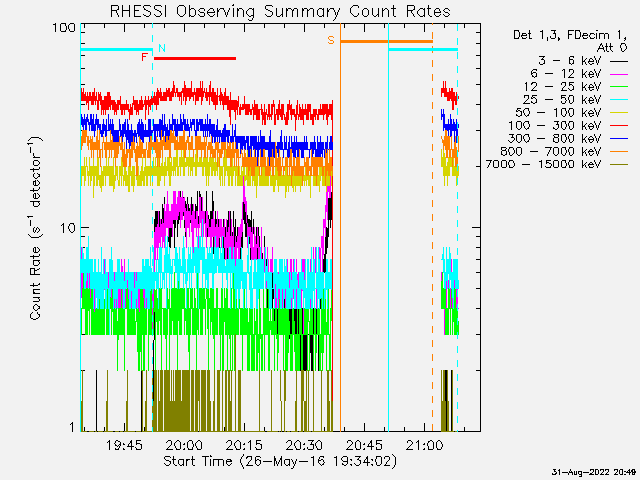Click the solid orange vertical SAA start line

click(x=340, y=227)
